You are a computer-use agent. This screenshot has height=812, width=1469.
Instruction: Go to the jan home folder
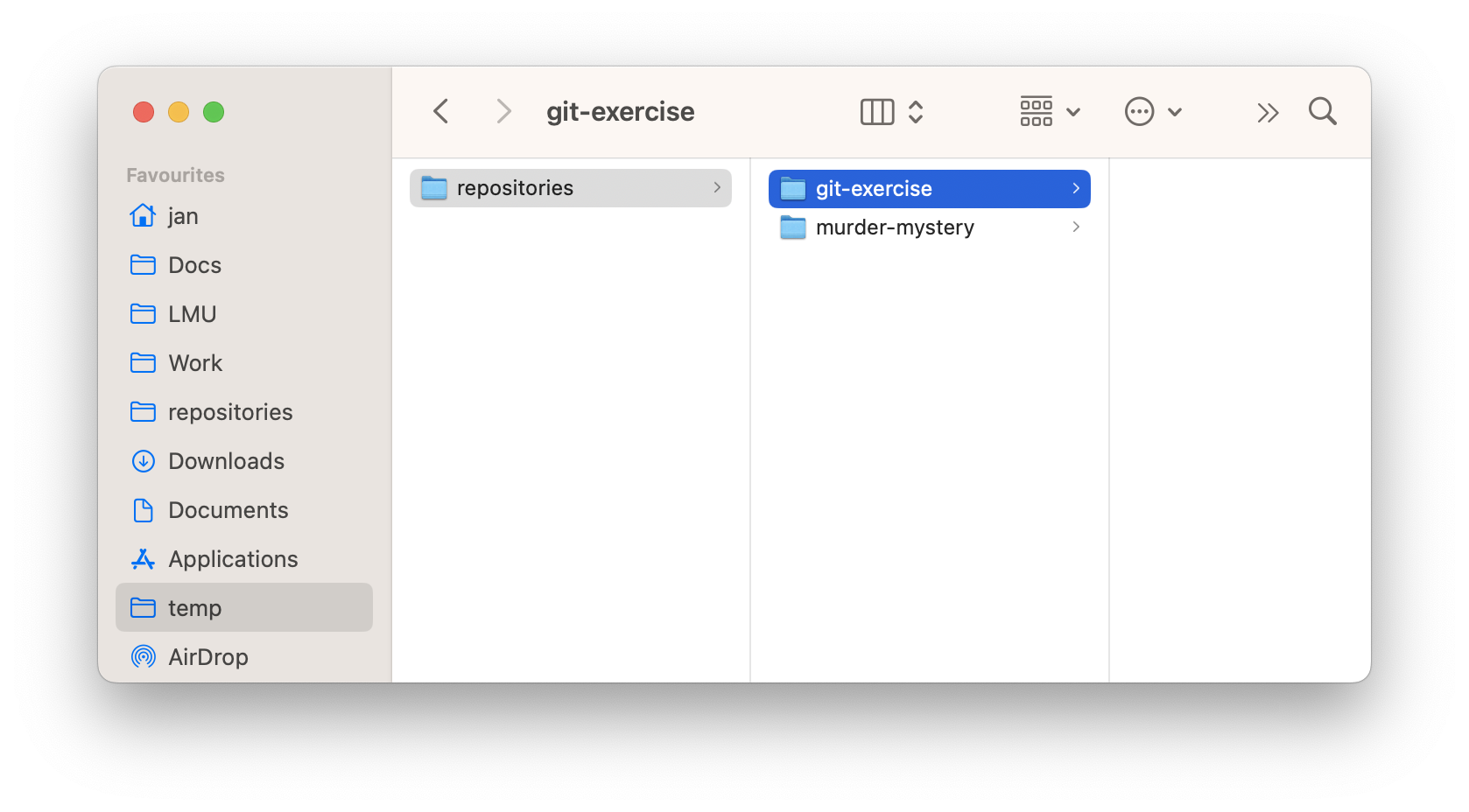coord(183,216)
